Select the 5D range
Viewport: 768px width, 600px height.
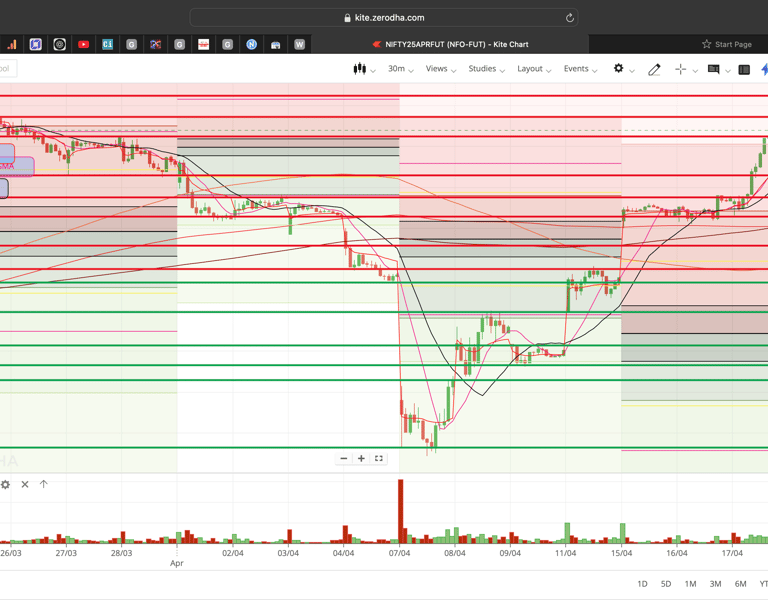click(666, 584)
